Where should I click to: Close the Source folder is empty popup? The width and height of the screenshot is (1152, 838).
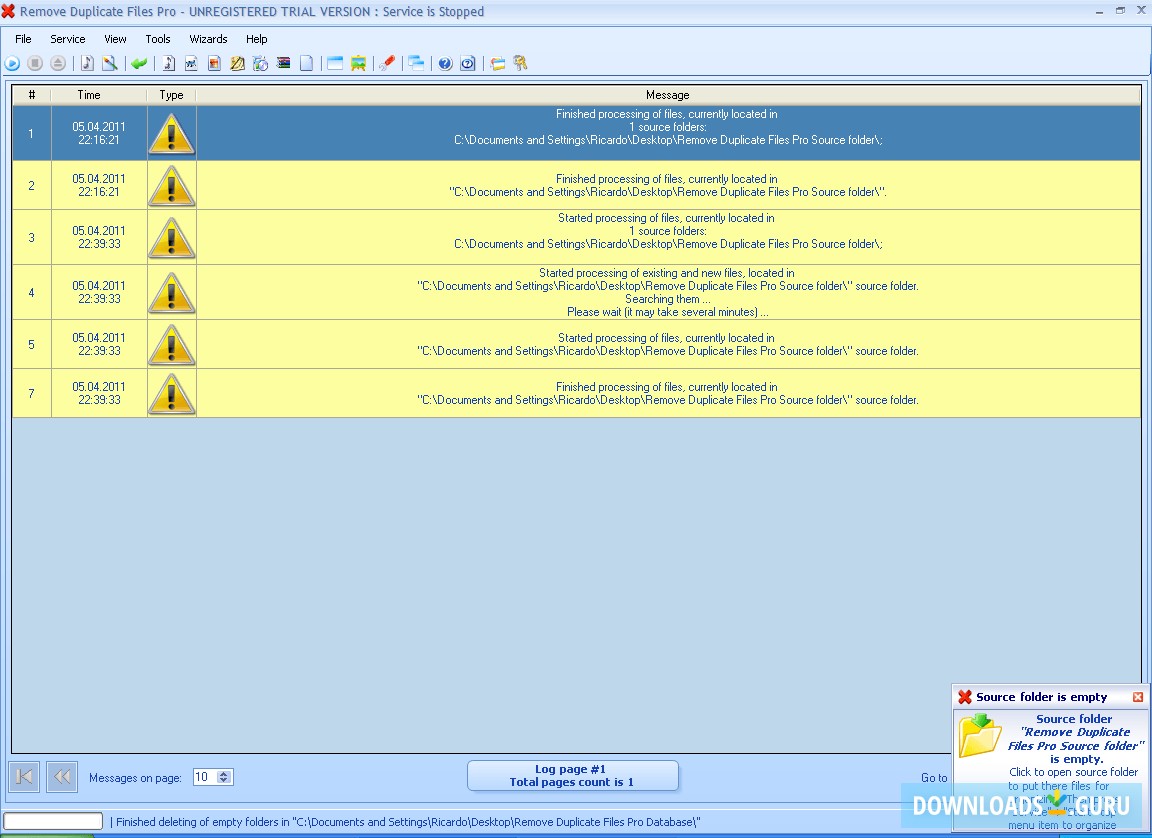1138,697
